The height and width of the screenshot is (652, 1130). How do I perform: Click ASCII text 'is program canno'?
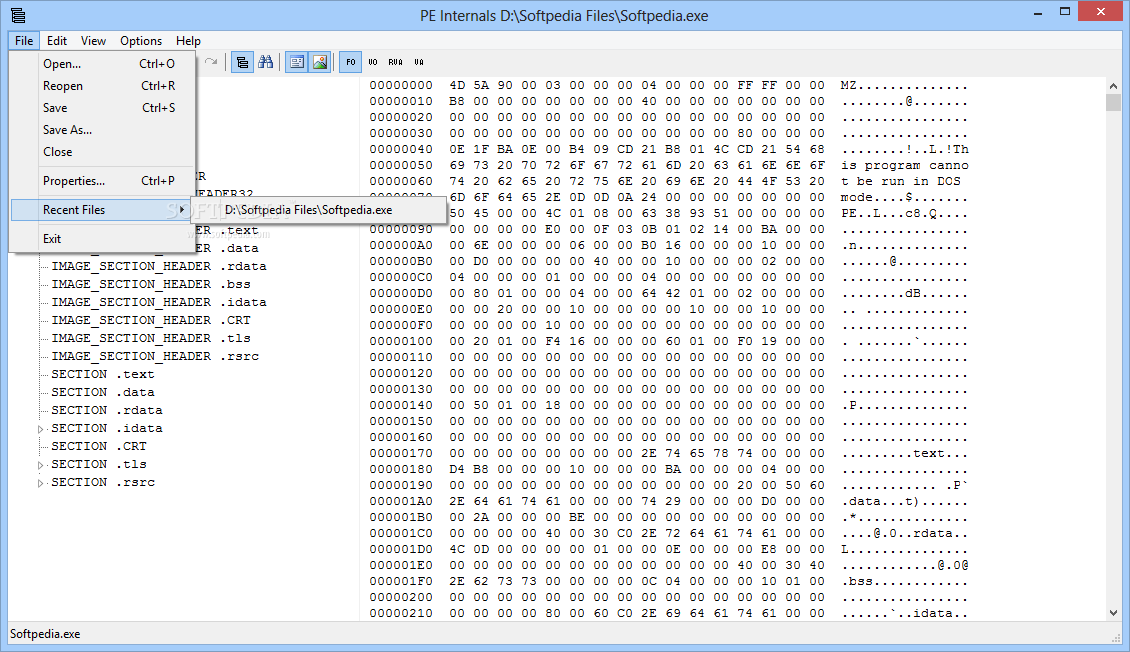[904, 165]
